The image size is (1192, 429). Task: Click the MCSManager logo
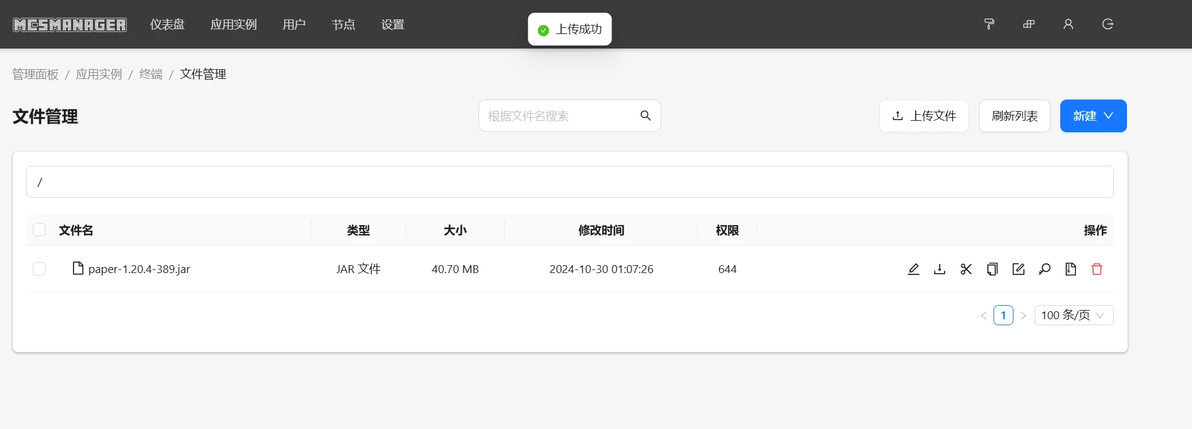pyautogui.click(x=70, y=24)
